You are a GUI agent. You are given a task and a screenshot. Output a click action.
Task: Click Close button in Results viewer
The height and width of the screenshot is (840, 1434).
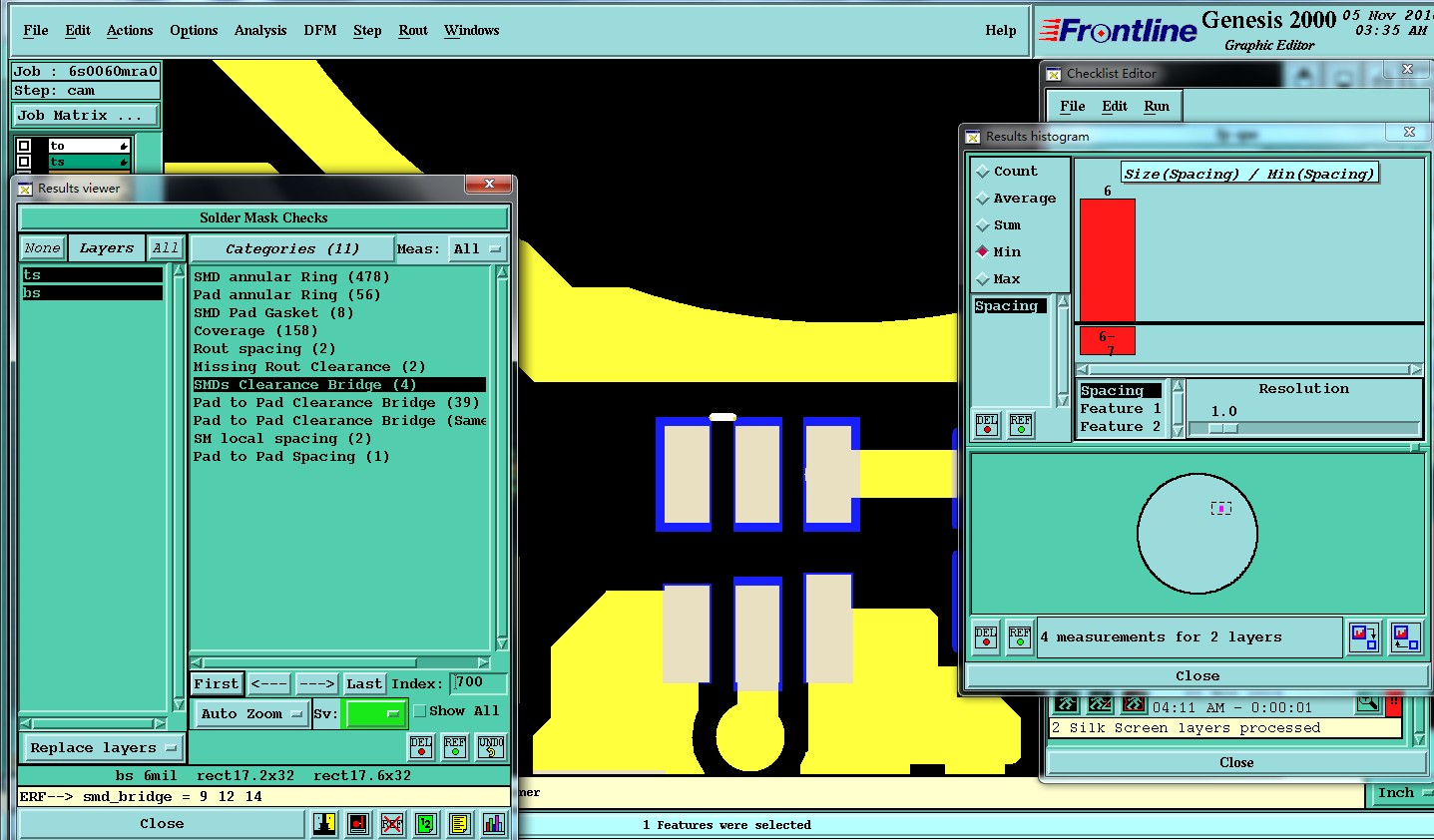pos(162,824)
